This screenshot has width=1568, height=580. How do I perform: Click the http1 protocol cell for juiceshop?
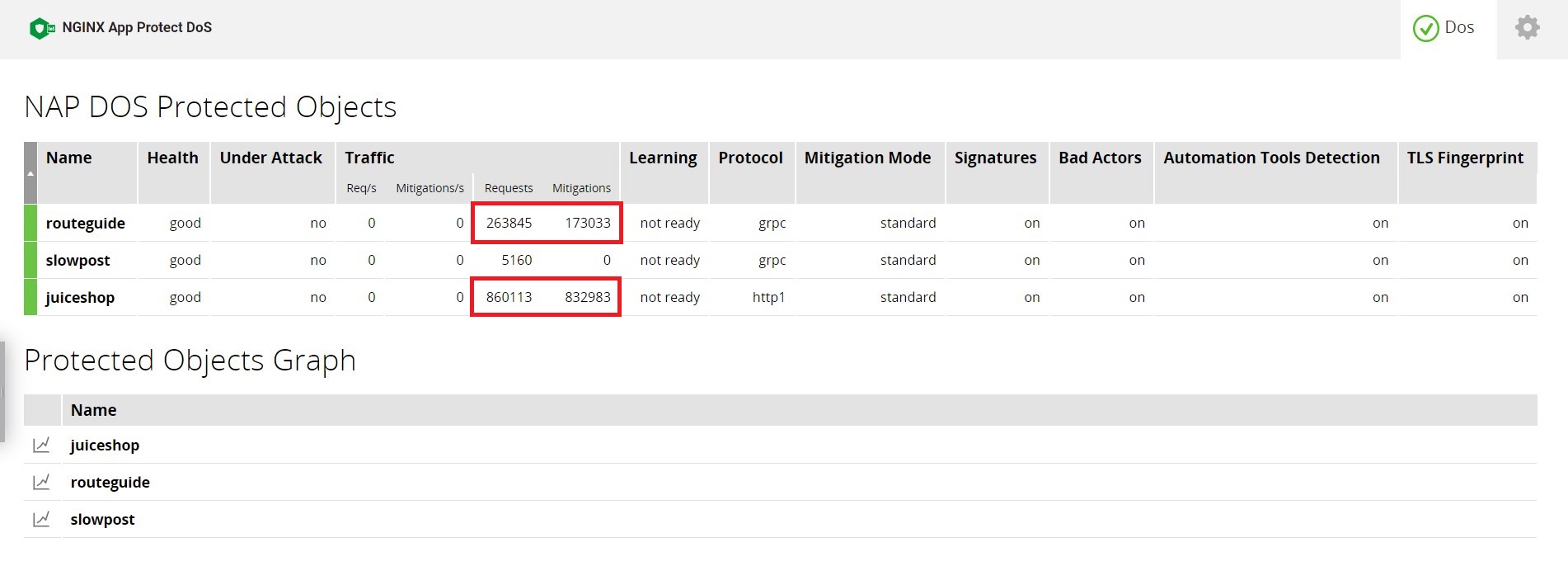click(x=768, y=297)
